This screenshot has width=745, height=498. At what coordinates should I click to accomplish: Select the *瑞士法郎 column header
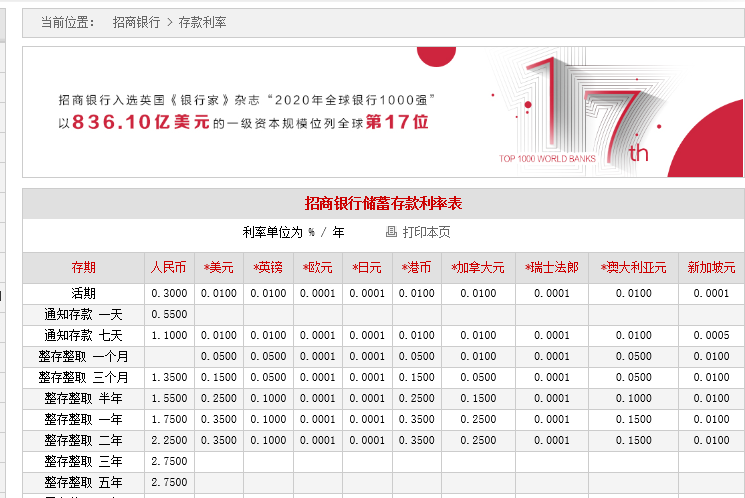[552, 268]
